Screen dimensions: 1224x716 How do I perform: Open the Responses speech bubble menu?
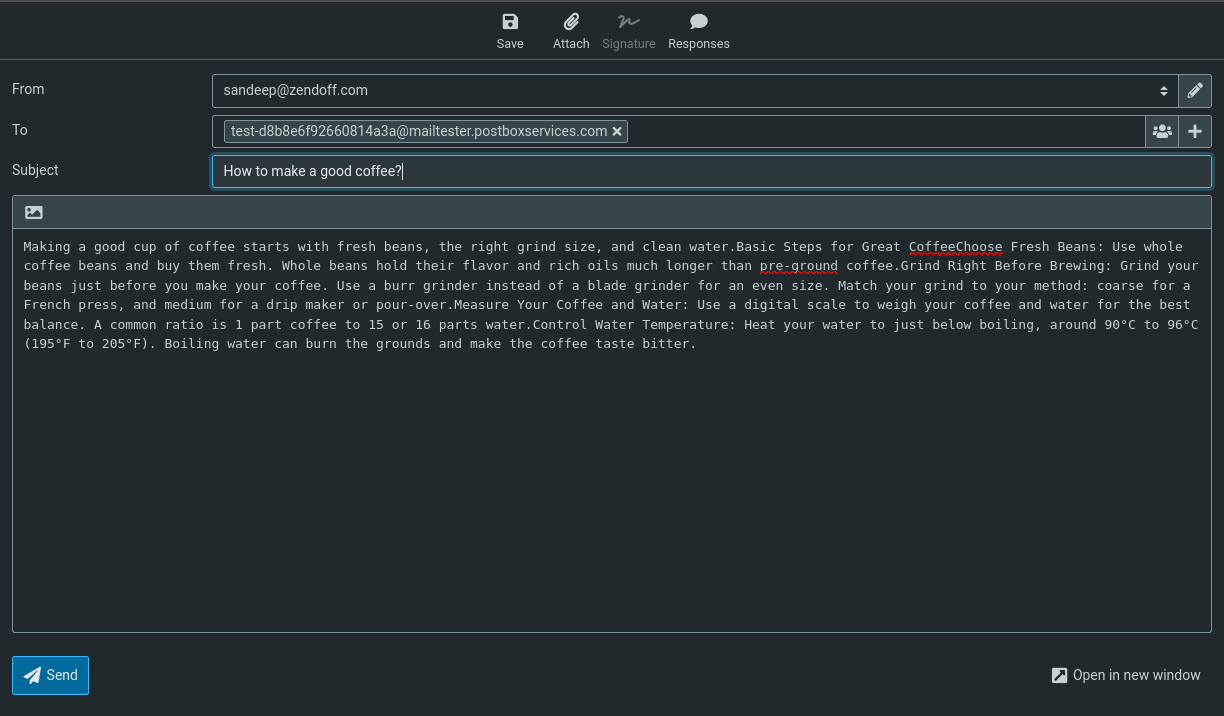(699, 31)
